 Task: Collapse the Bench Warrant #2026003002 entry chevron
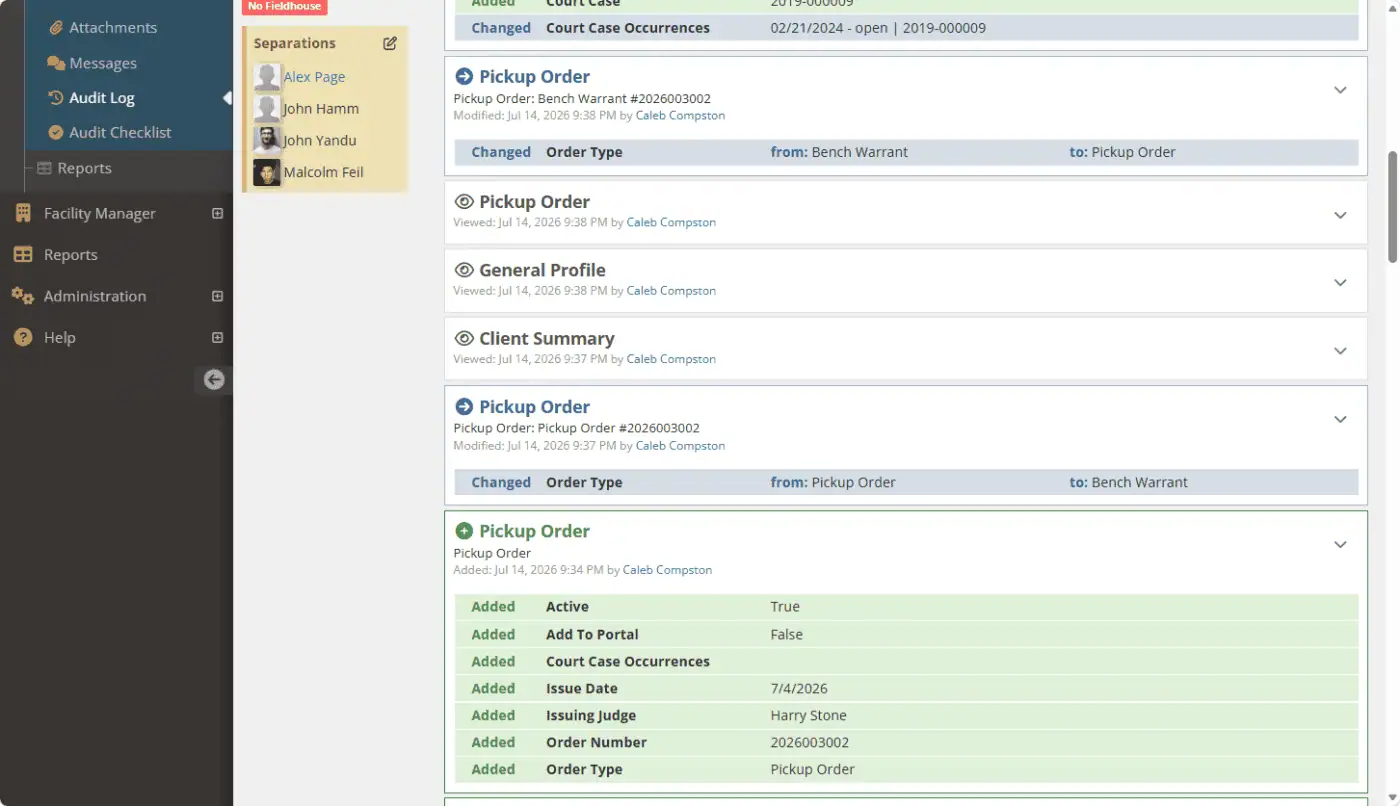tap(1341, 90)
